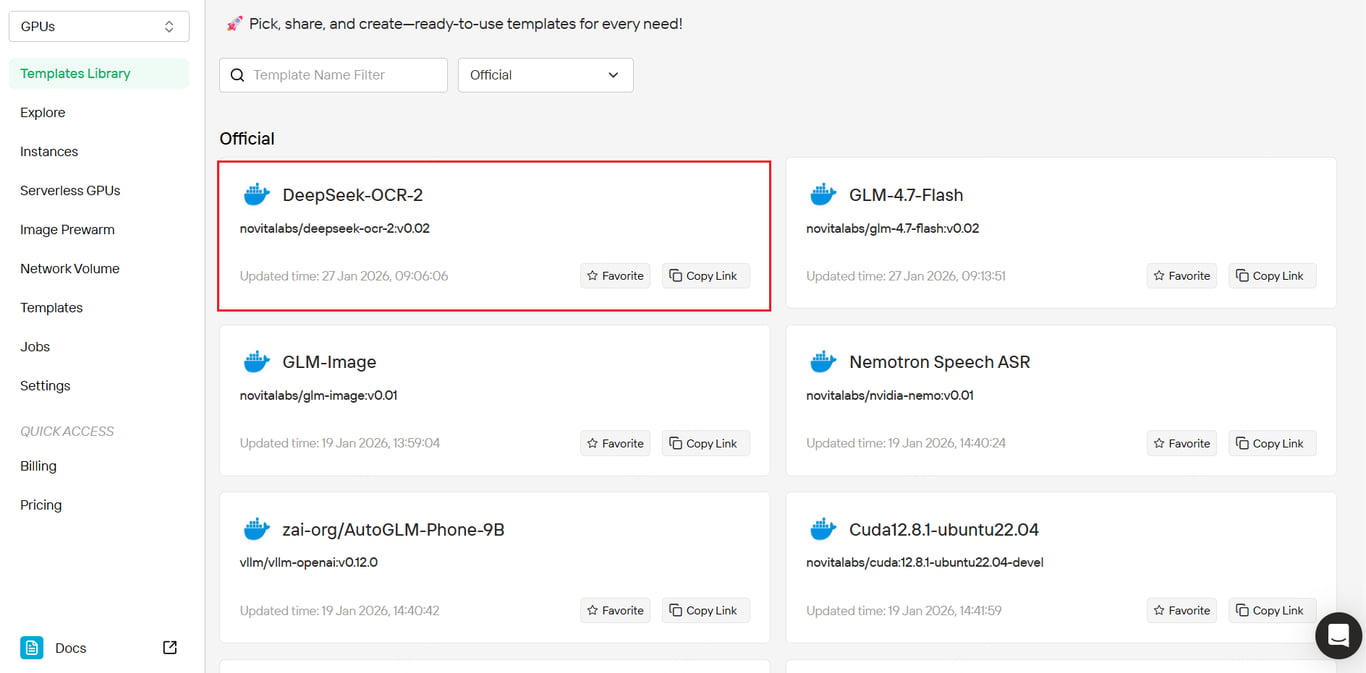
Task: Open the Docs link
Action: pyautogui.click(x=71, y=648)
